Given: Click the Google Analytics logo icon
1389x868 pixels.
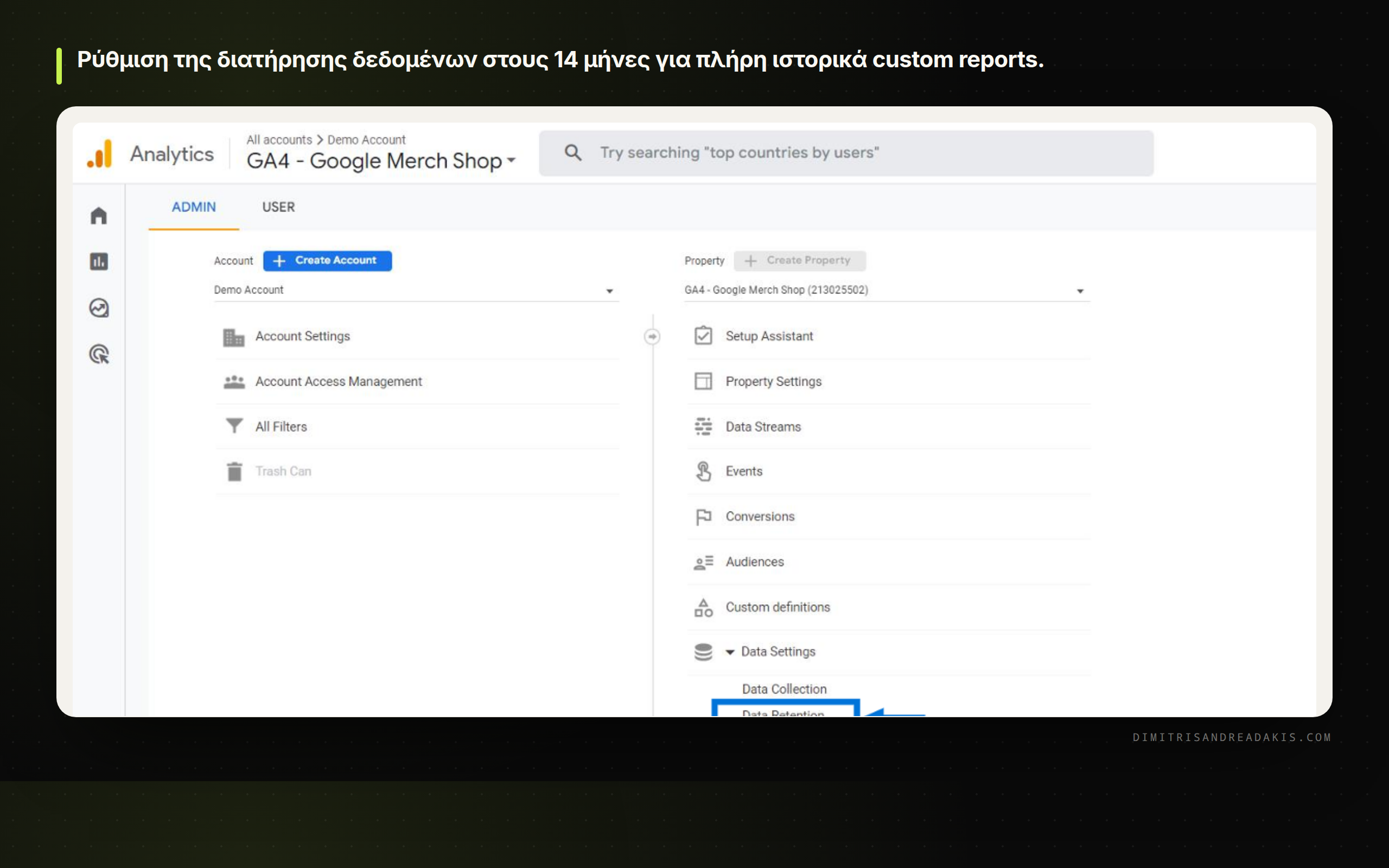Looking at the screenshot, I should tap(99, 154).
